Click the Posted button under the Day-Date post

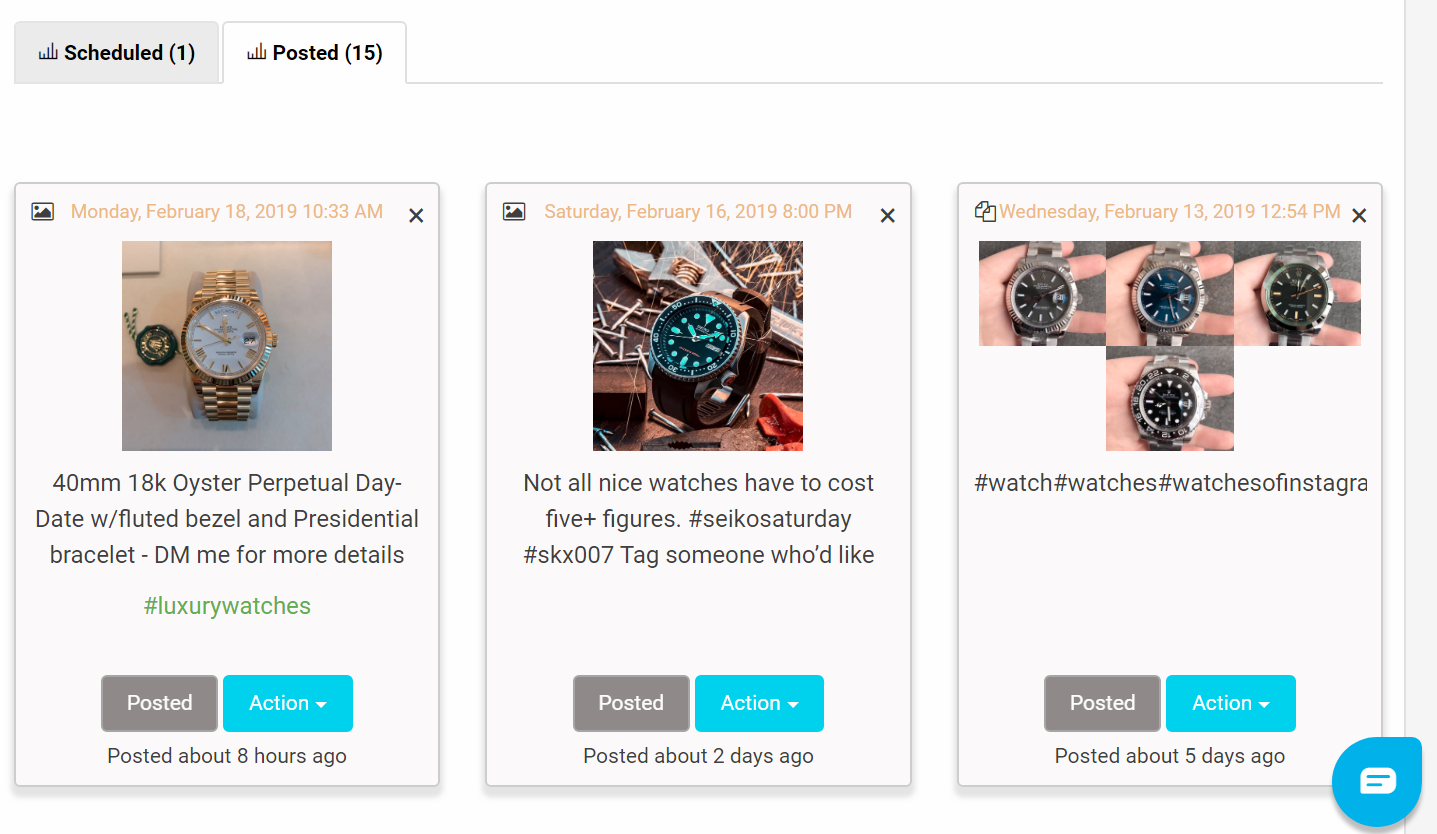159,703
